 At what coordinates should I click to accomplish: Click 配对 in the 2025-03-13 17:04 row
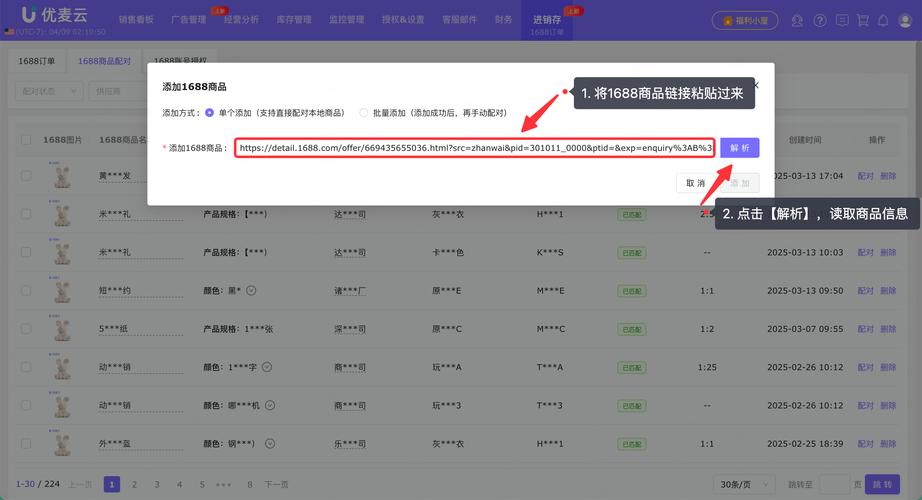866,176
